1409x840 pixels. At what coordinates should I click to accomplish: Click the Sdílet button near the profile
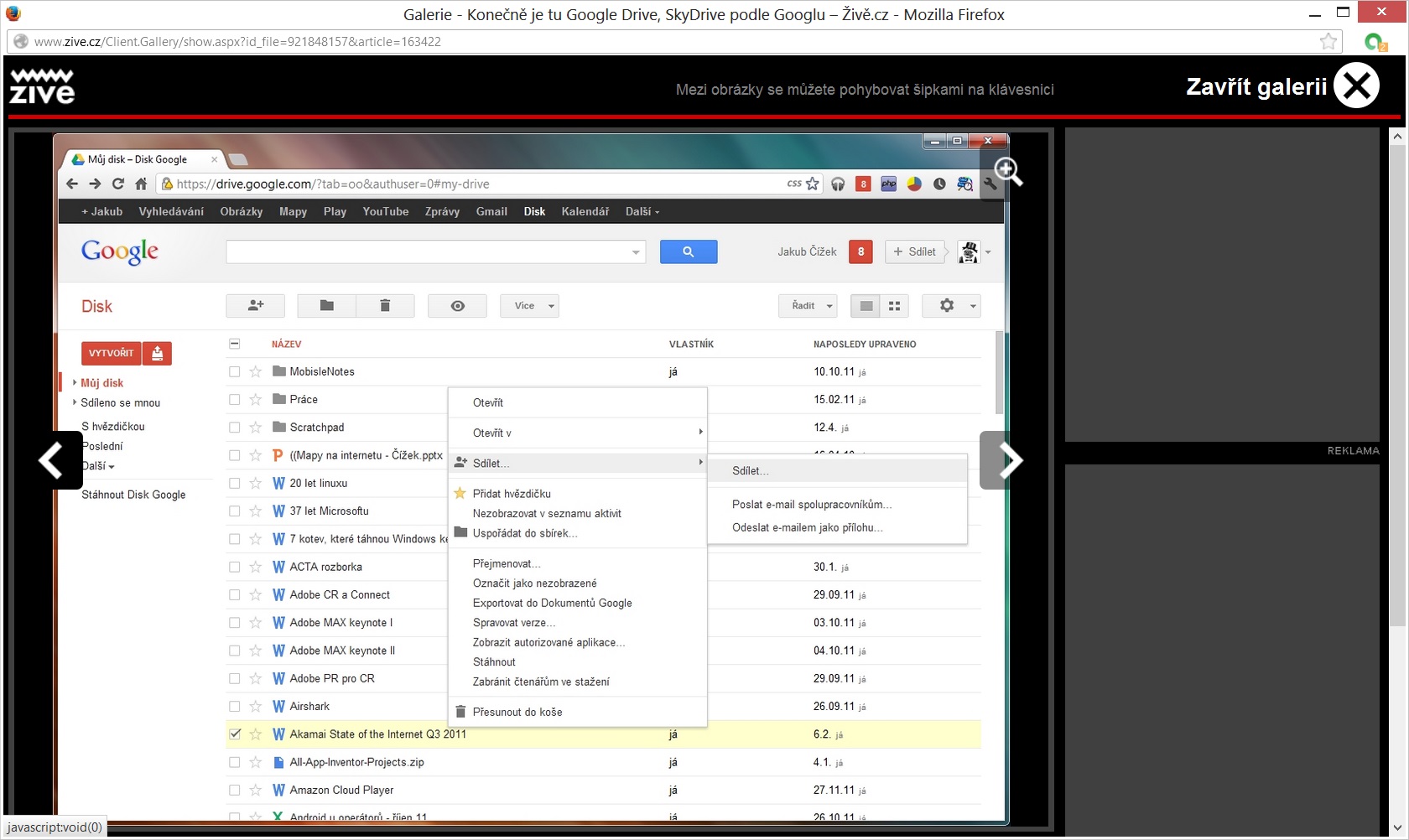click(x=914, y=251)
